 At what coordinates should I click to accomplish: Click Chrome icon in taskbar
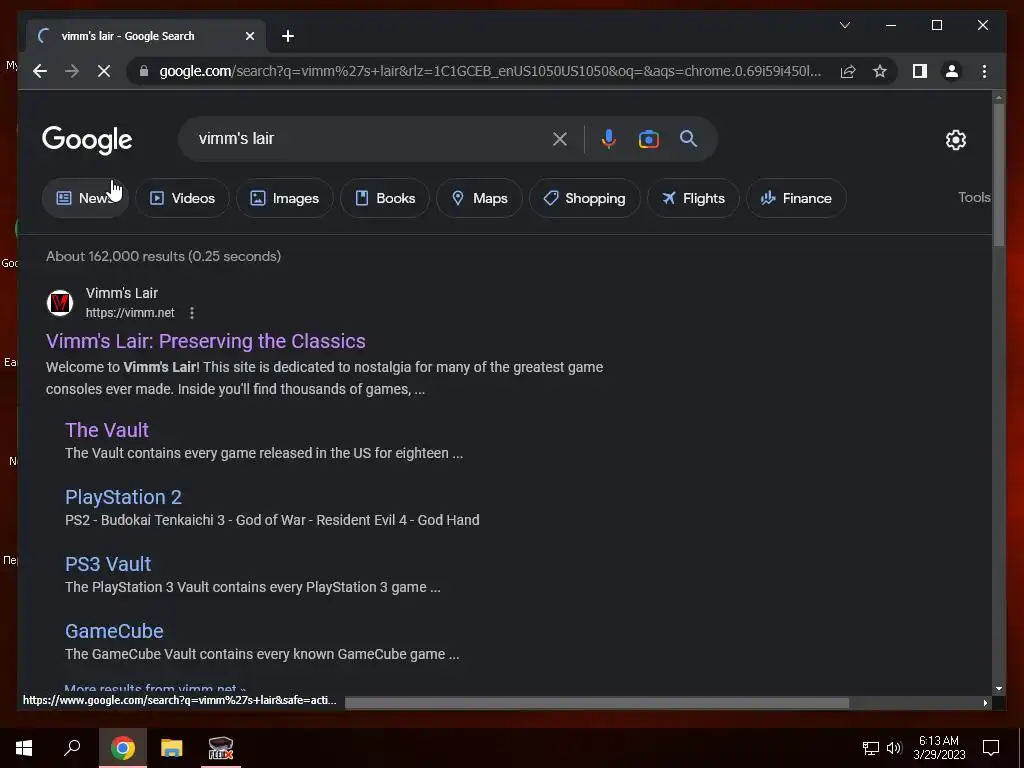[123, 748]
